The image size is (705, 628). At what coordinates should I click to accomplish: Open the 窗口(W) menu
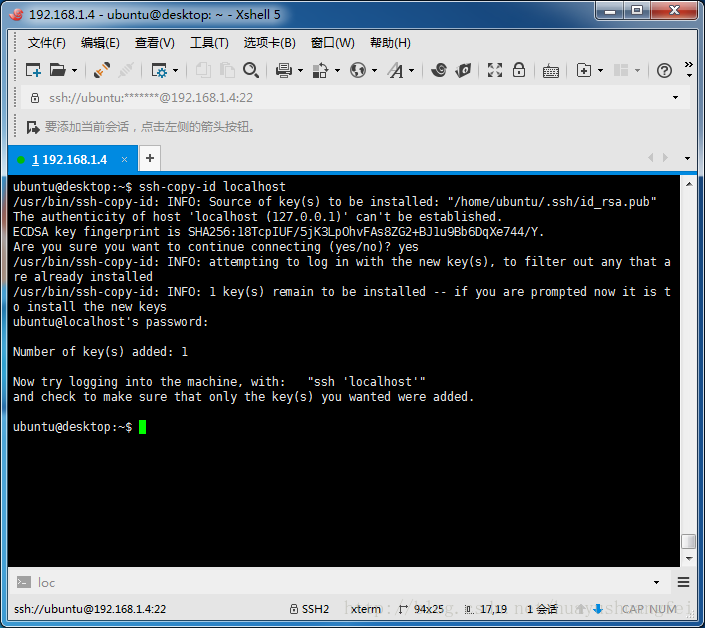pyautogui.click(x=332, y=43)
